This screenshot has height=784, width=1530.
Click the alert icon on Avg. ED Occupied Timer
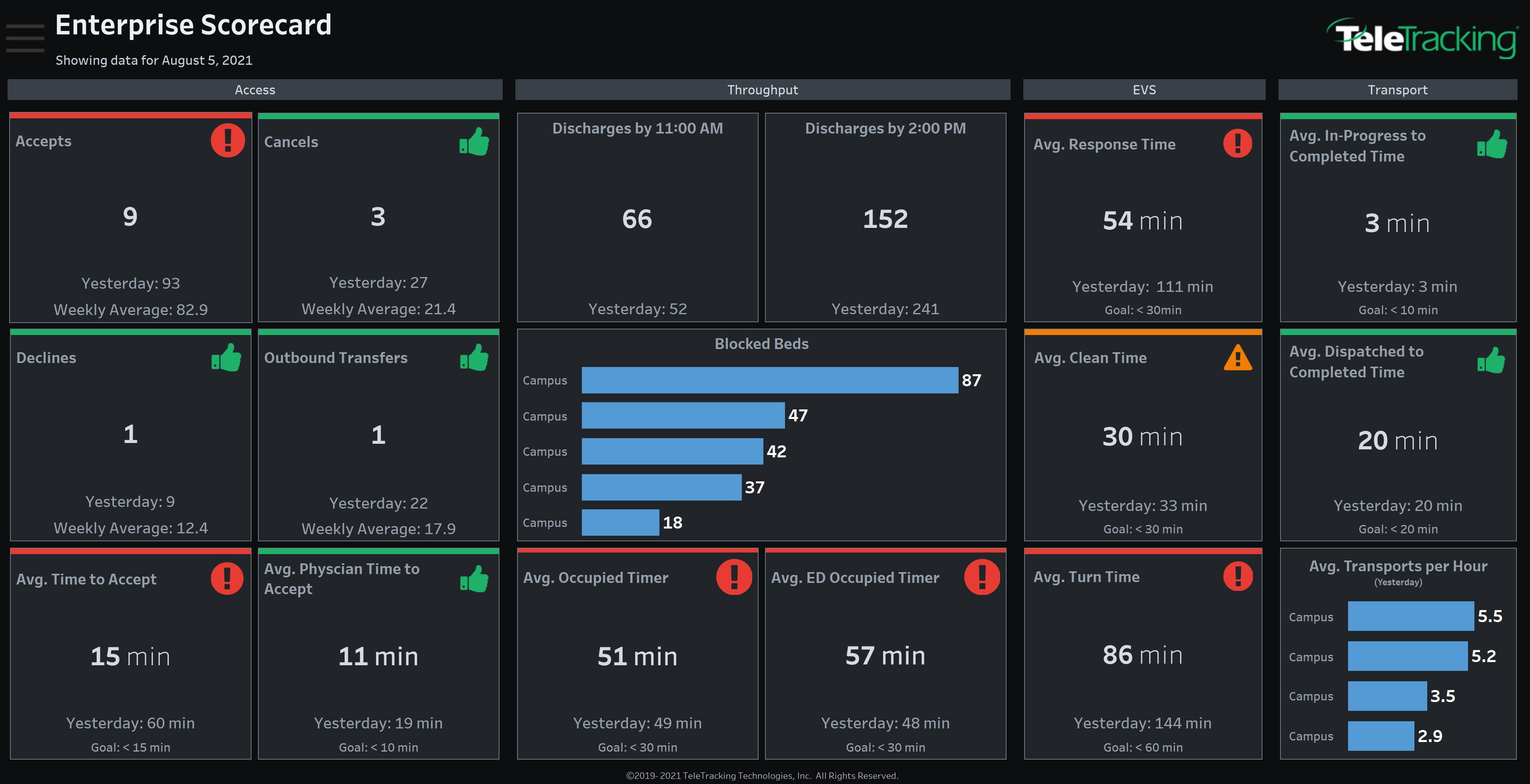(982, 577)
